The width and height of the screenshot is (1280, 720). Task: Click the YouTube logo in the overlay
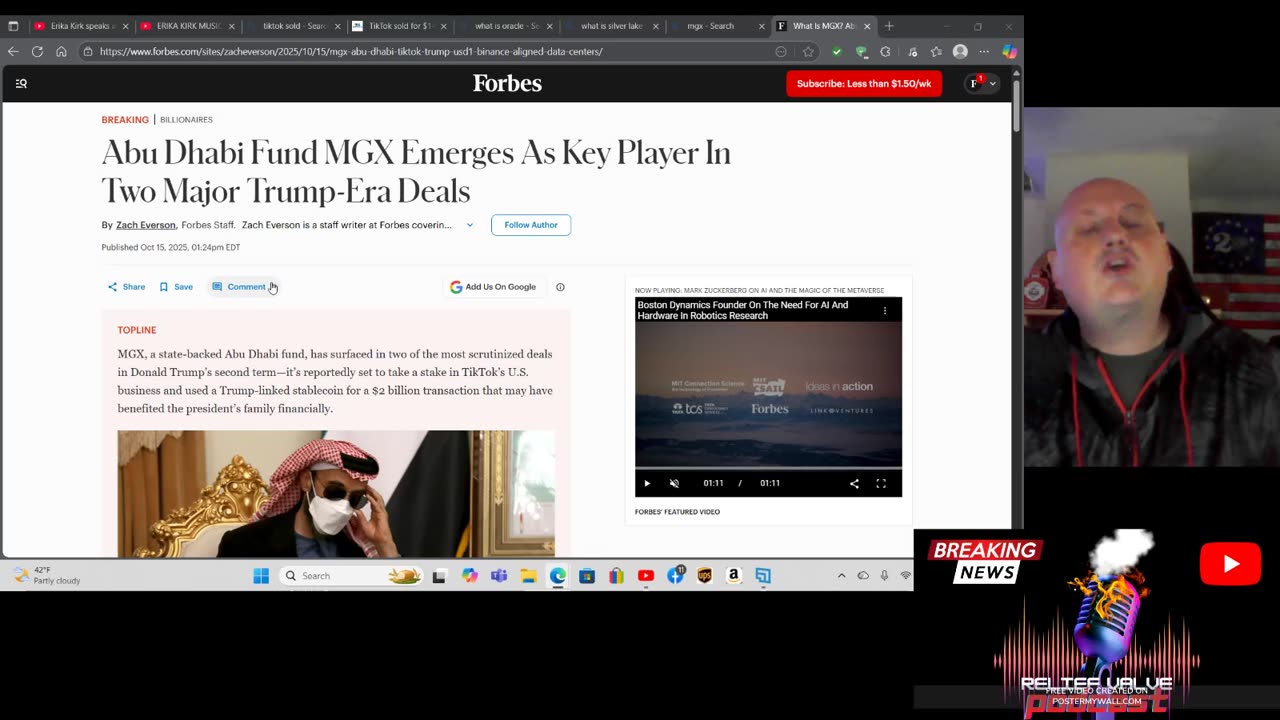pyautogui.click(x=1230, y=564)
